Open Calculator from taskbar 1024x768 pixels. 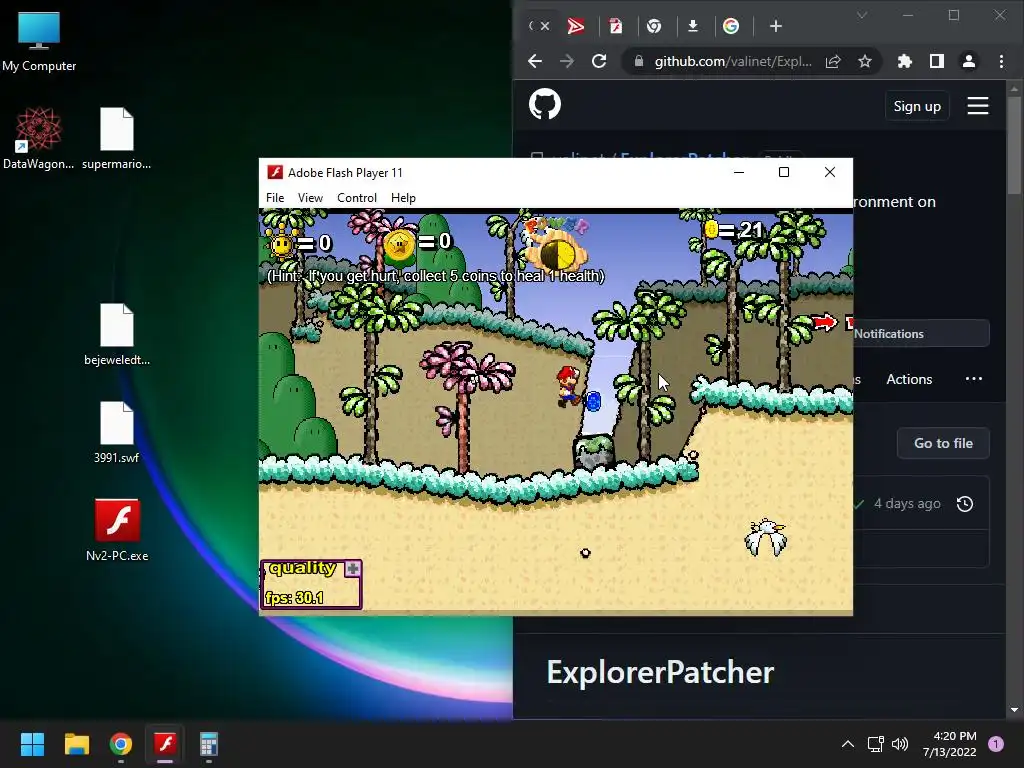coord(209,744)
